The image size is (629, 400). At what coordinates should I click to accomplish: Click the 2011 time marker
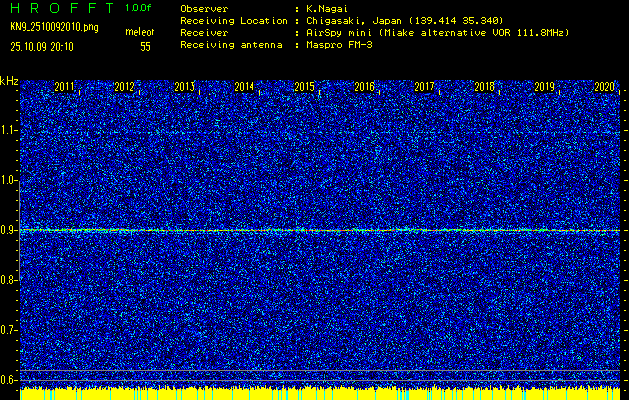[65, 87]
